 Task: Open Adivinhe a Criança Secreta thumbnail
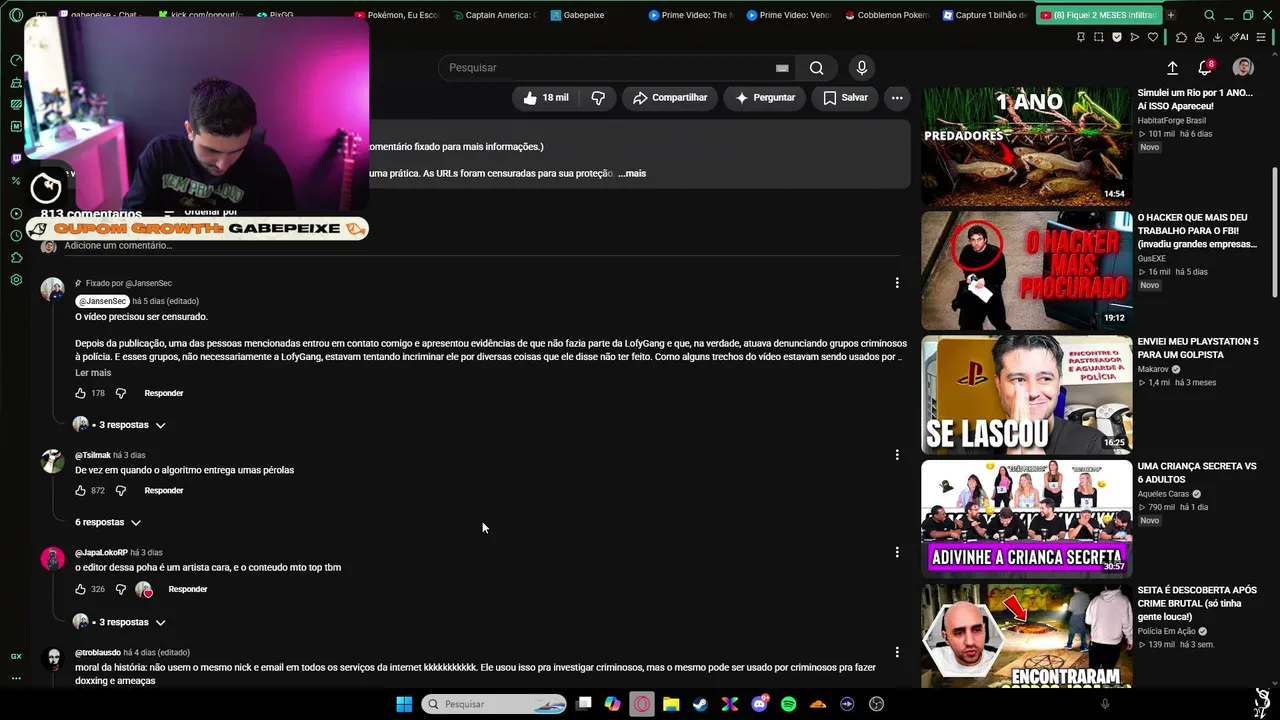[x=1027, y=519]
